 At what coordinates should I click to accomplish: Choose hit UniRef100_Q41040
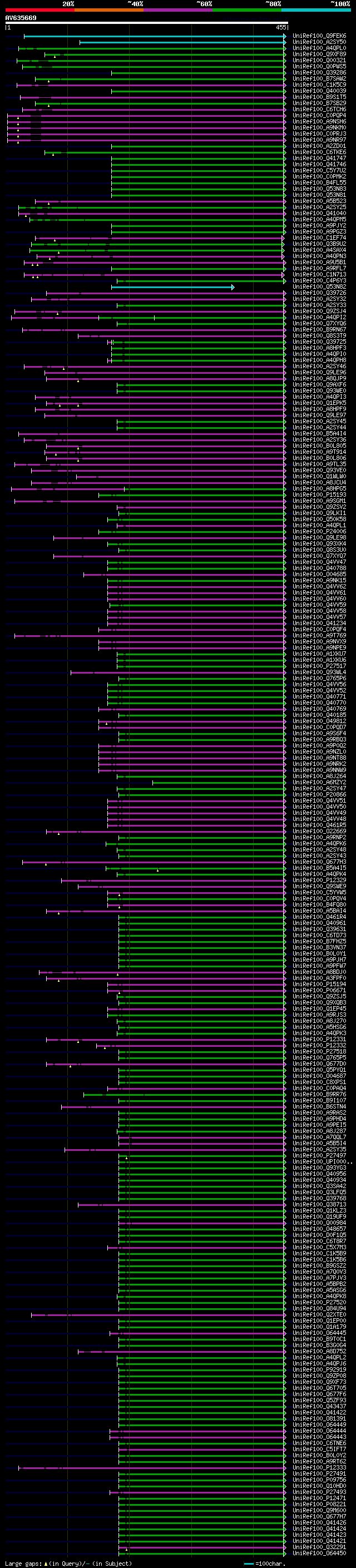click(319, 213)
